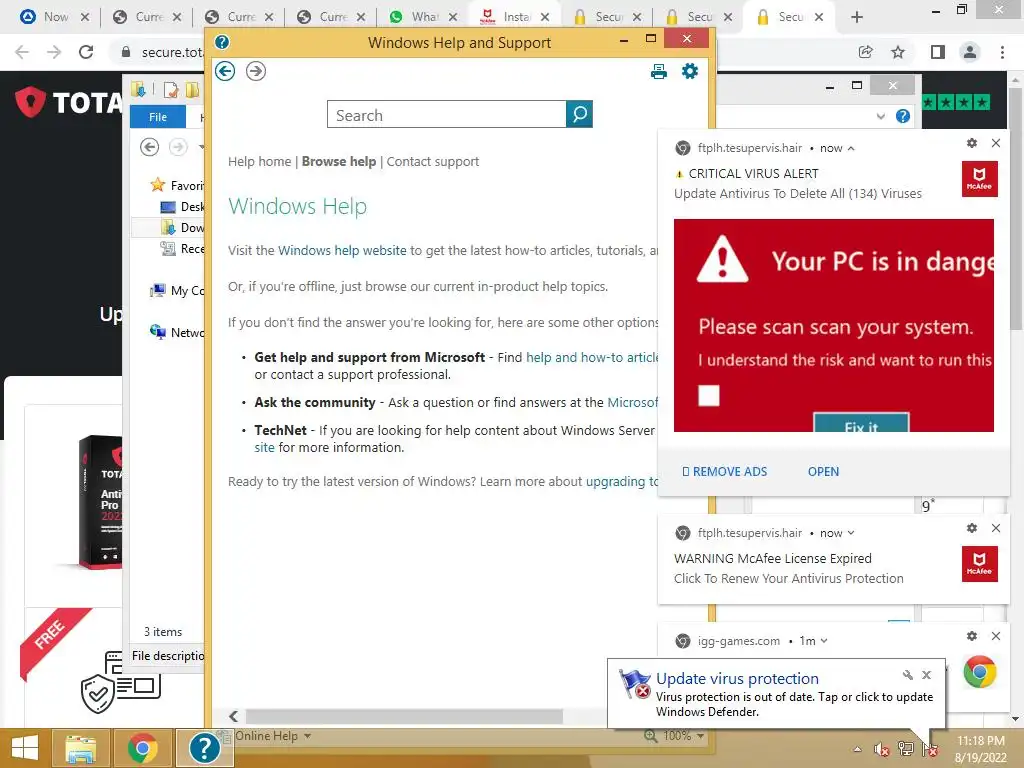Open File Explorer from taskbar

[x=80, y=748]
